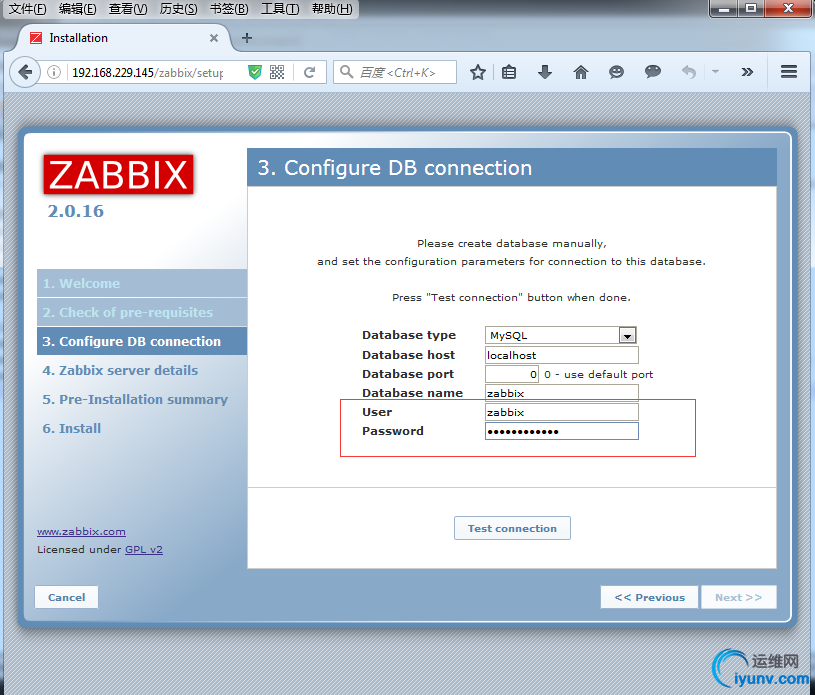The image size is (815, 695).
Task: Bookmark this page with the star icon
Action: coord(478,72)
